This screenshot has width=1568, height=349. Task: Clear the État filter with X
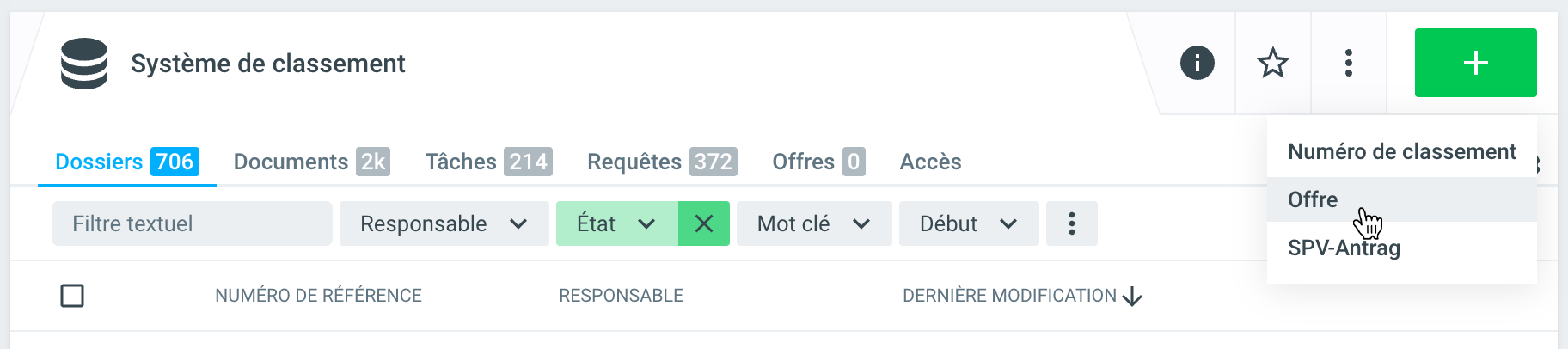pos(704,223)
